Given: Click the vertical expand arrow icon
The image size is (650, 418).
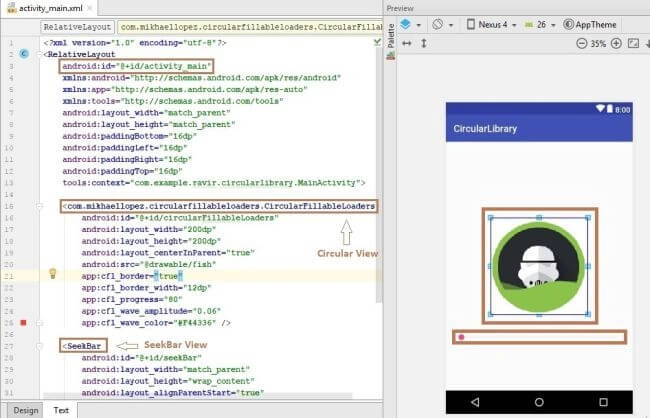Looking at the screenshot, I should (424, 43).
